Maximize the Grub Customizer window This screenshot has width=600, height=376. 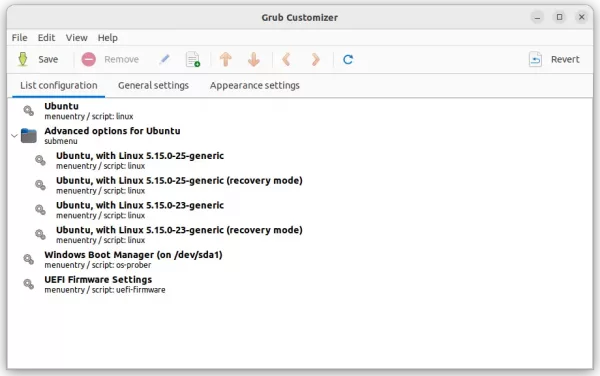tap(559, 17)
